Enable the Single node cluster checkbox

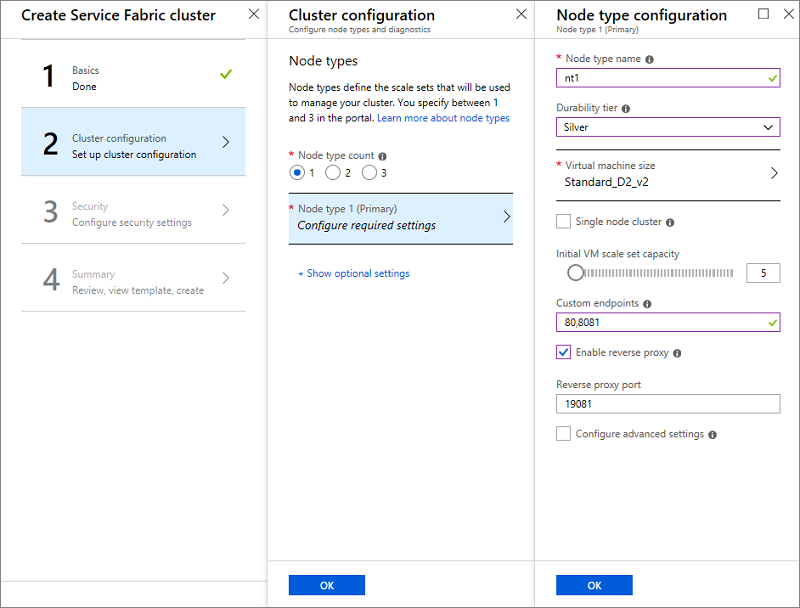point(564,221)
